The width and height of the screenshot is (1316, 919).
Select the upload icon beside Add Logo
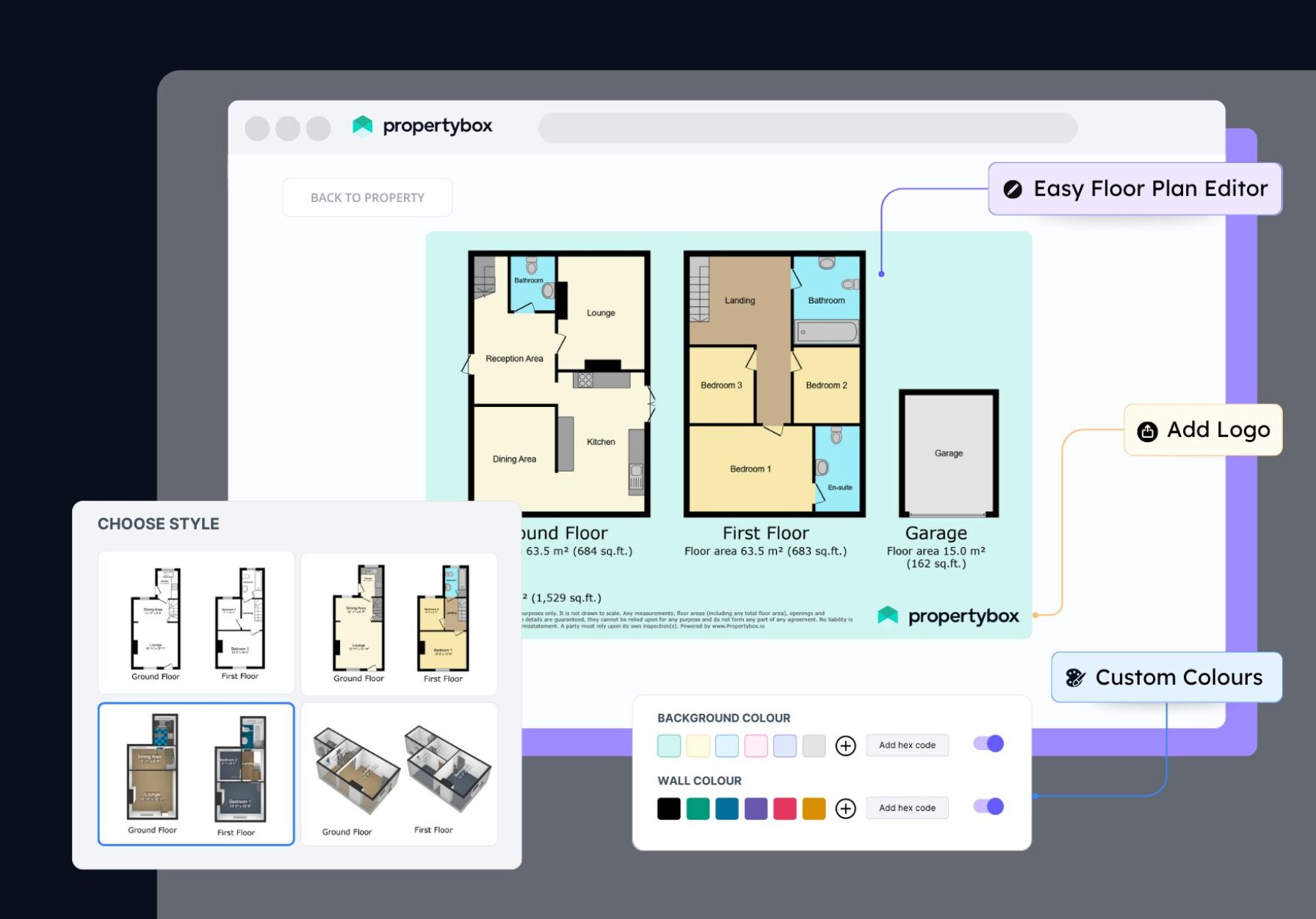[x=1147, y=430]
